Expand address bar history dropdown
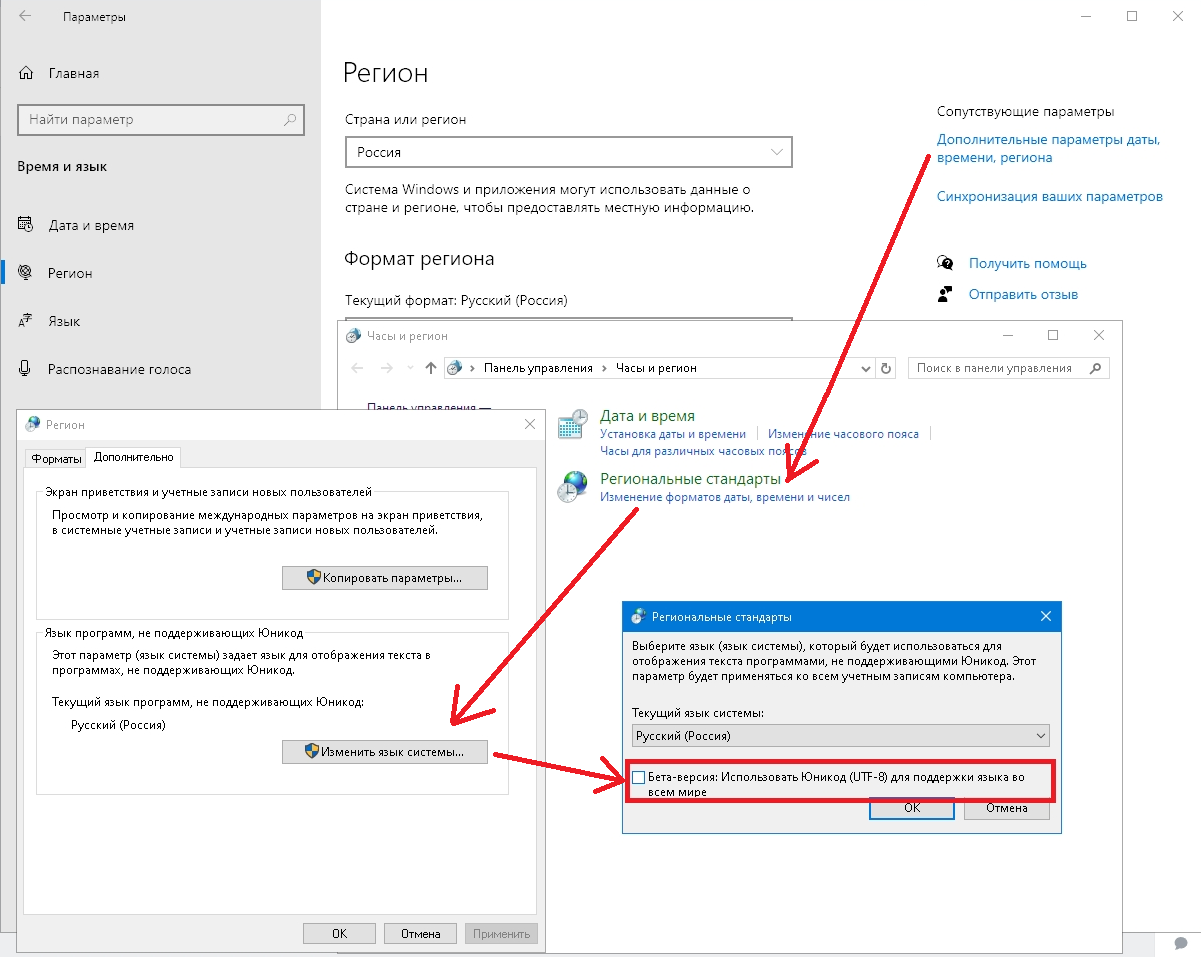1201x957 pixels. pos(866,368)
